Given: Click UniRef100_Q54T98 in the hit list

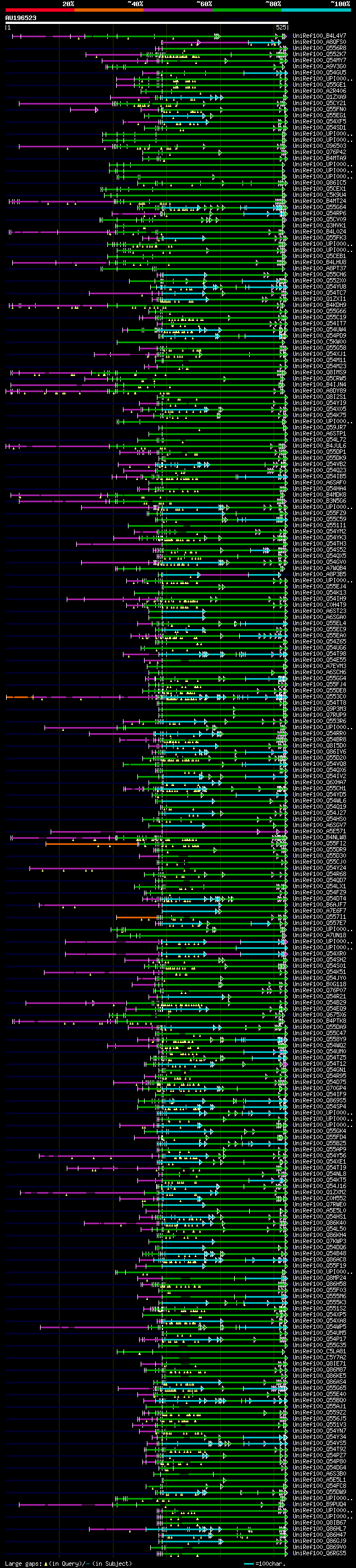Looking at the screenshot, I should coord(319,654).
